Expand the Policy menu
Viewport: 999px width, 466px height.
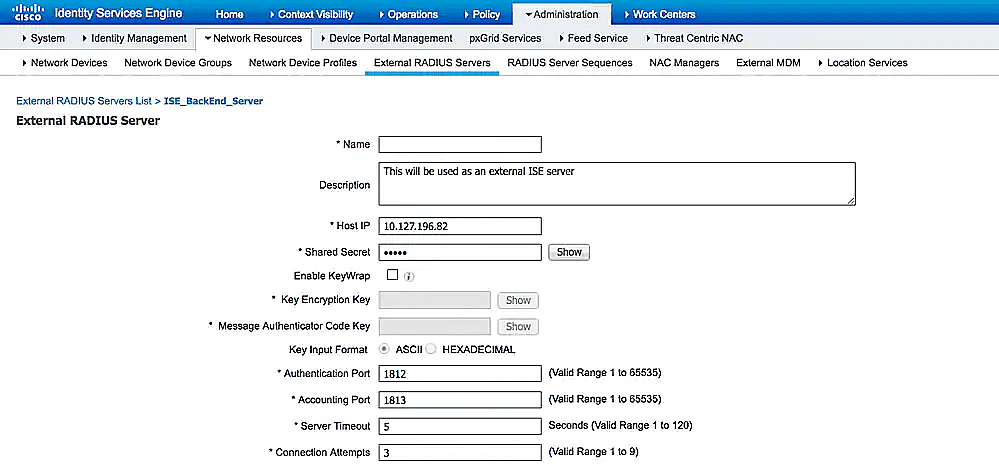click(x=482, y=13)
